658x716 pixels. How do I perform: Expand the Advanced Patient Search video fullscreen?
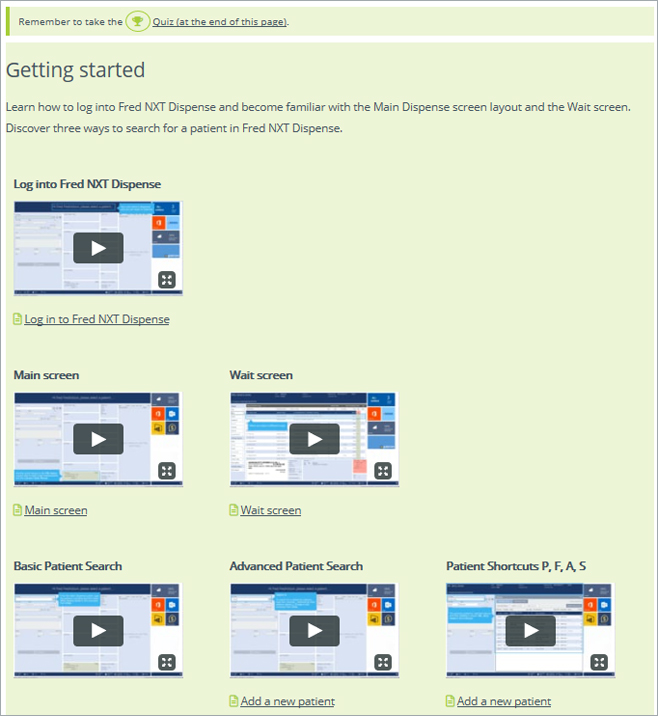(x=383, y=662)
